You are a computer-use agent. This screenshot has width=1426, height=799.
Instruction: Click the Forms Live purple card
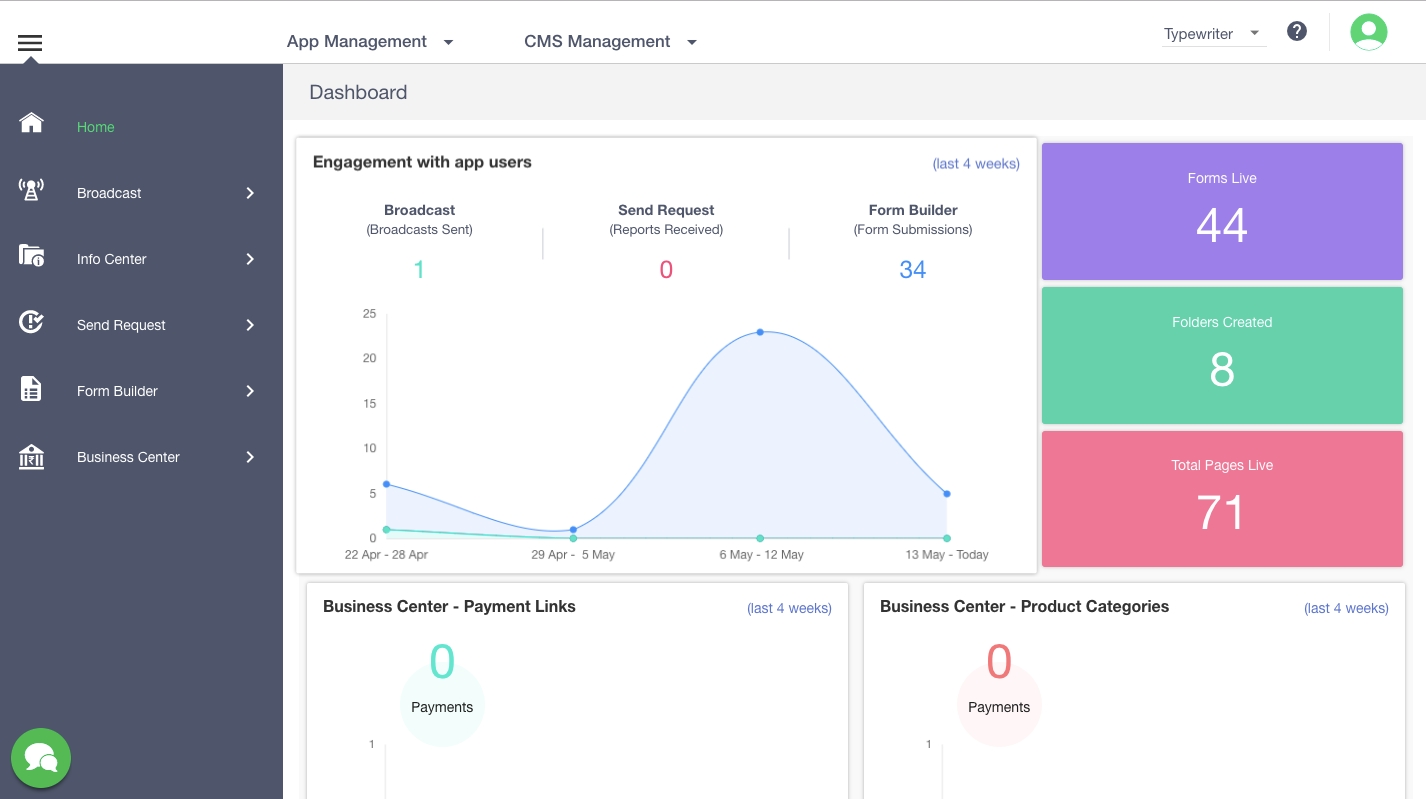click(x=1222, y=211)
